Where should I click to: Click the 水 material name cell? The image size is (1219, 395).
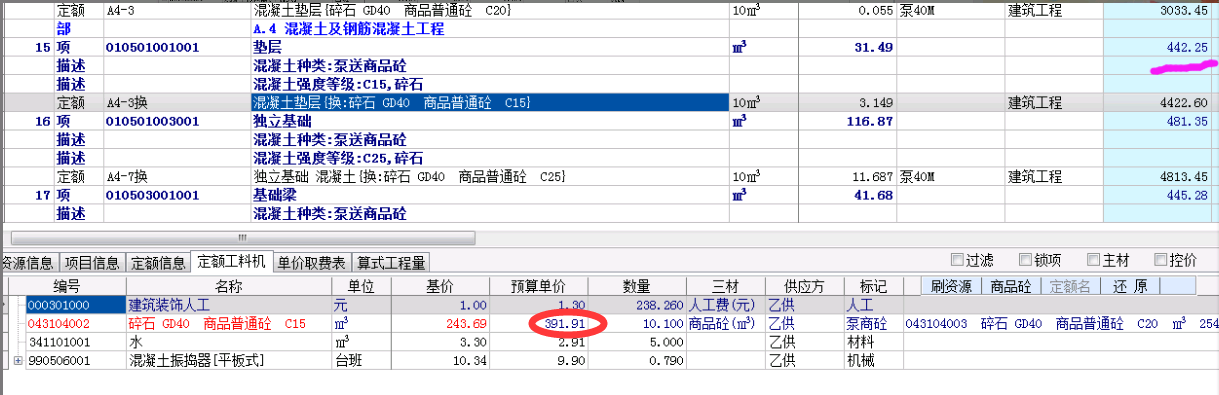pos(229,341)
